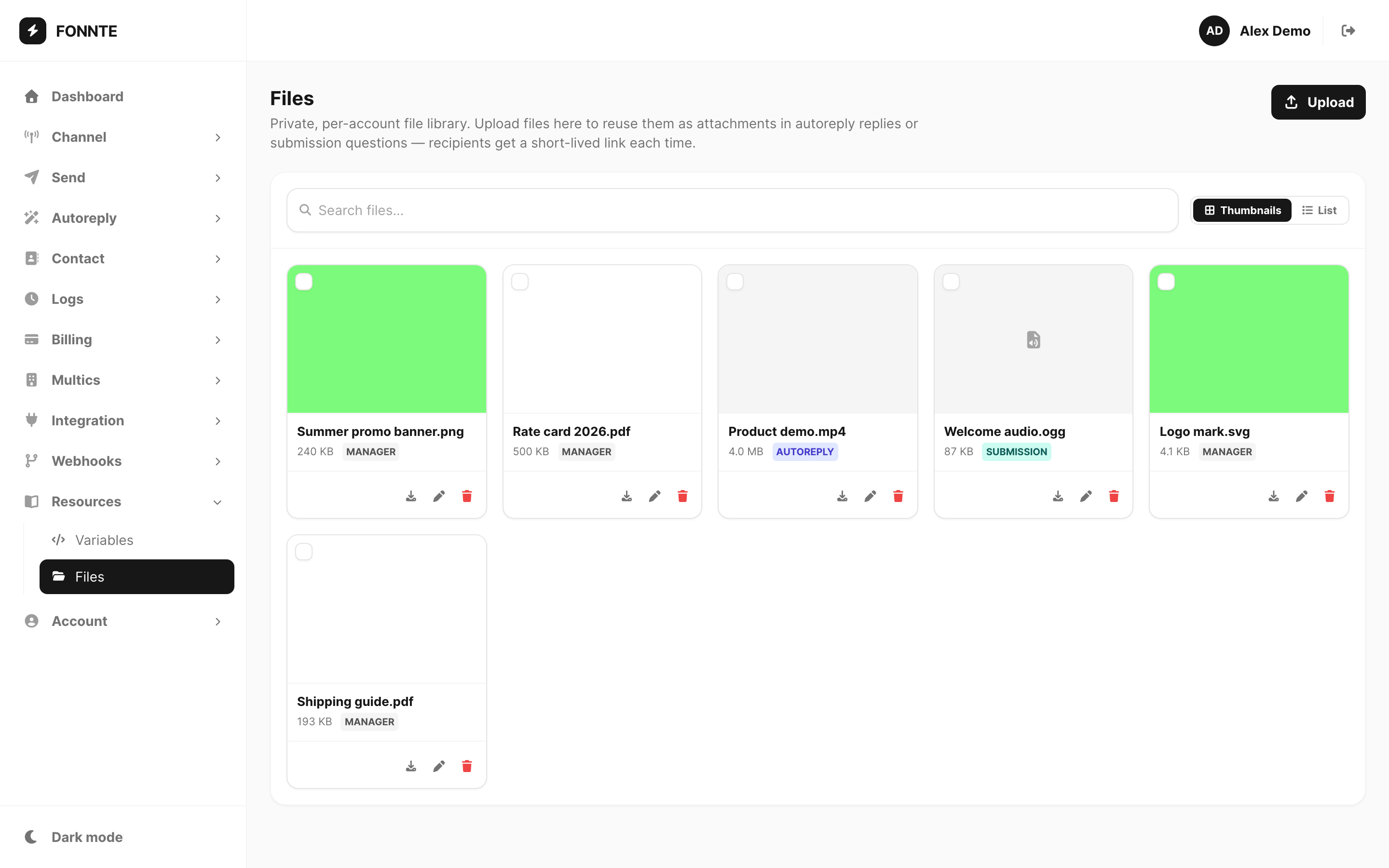Click the AD avatar circle
The width and height of the screenshot is (1389, 868).
click(x=1214, y=30)
